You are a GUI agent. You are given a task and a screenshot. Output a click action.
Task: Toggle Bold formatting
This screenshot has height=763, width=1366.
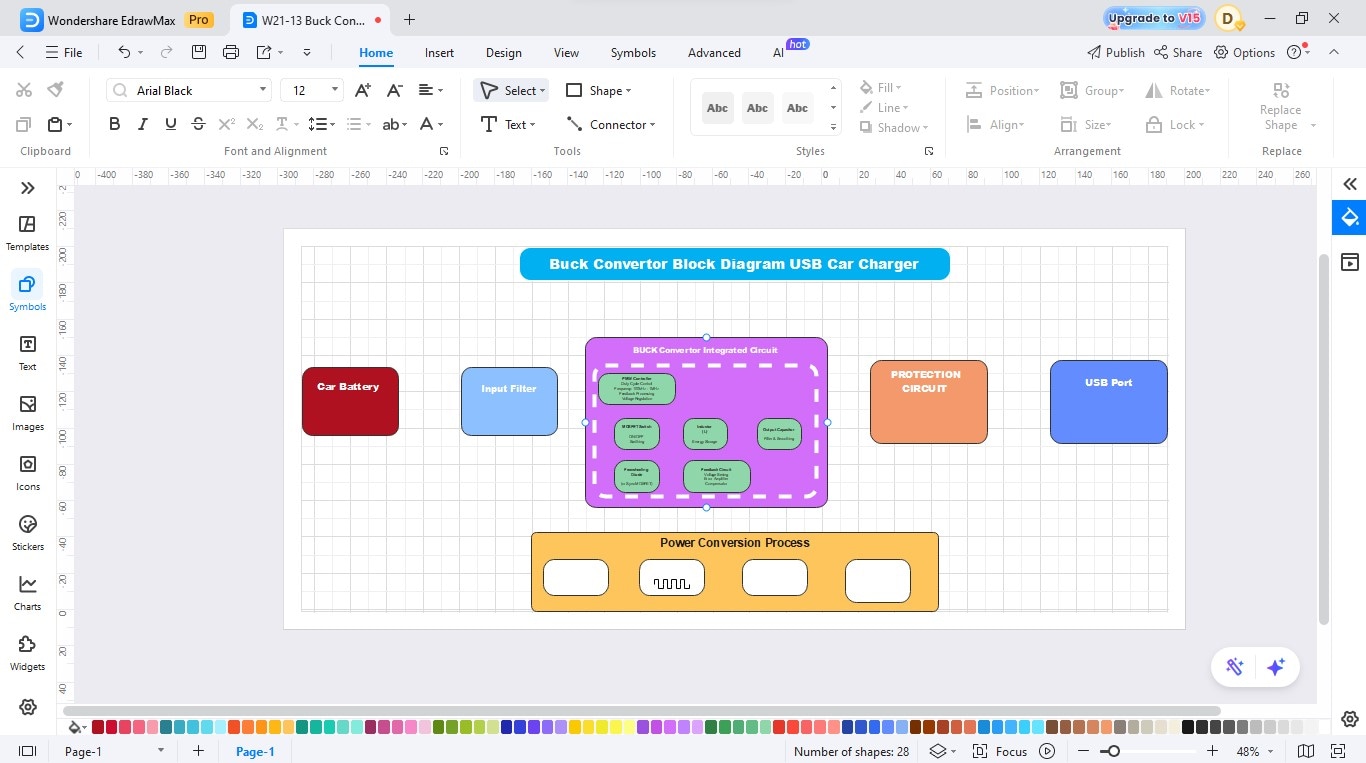115,124
